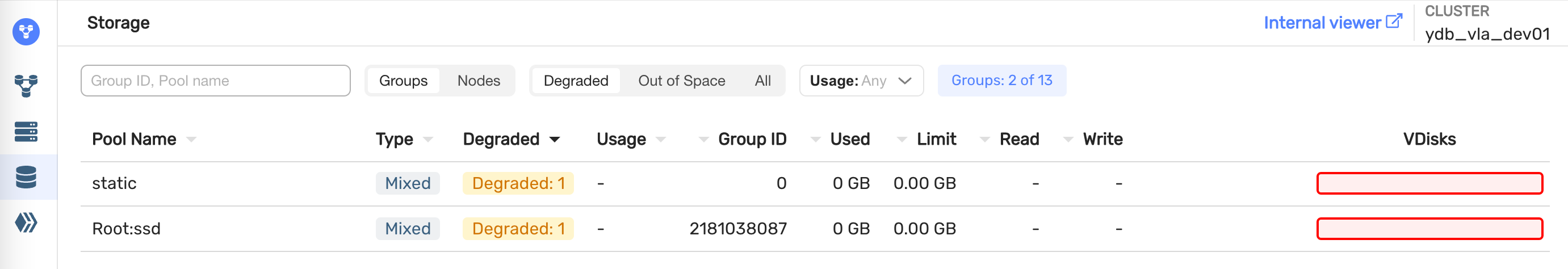Click the YDB logo icon in sidebar
The height and width of the screenshot is (269, 1568).
coord(26,32)
